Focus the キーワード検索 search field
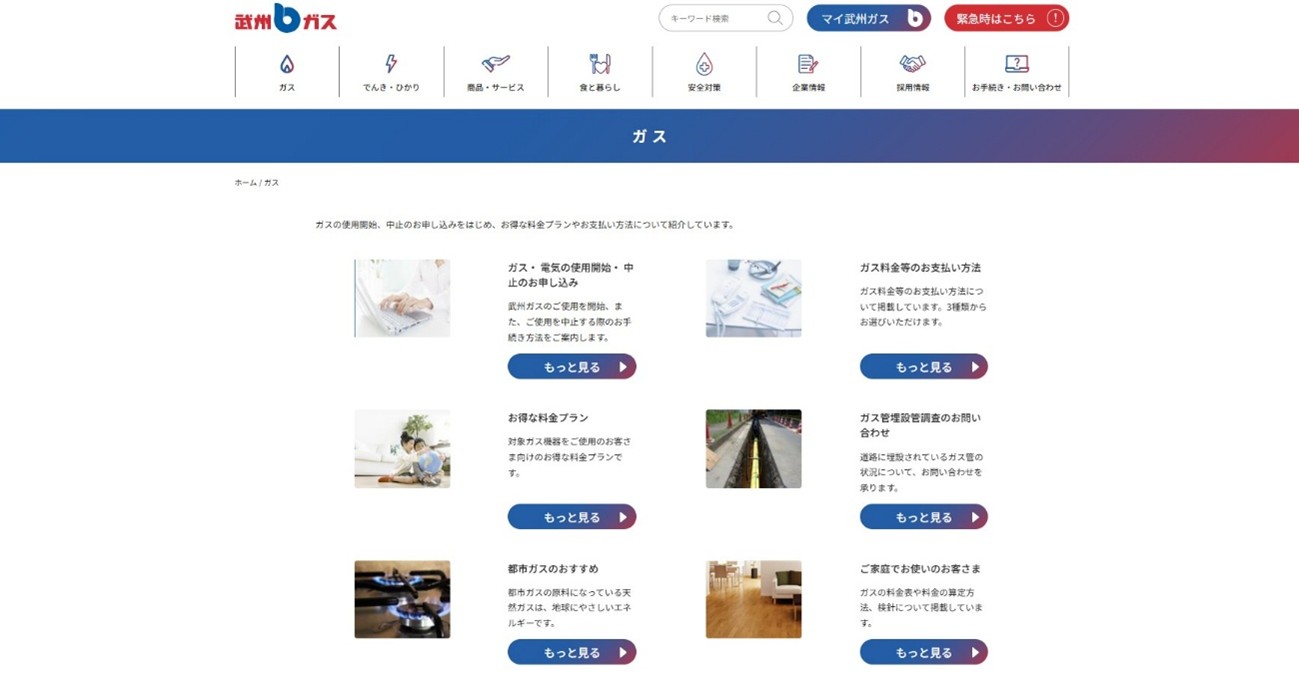The image size is (1299, 675). 725,18
